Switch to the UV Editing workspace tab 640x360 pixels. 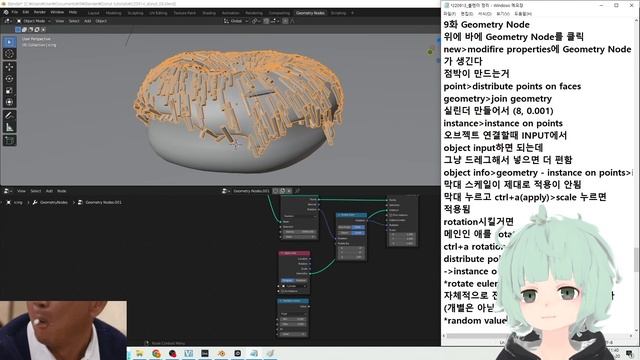pyautogui.click(x=158, y=13)
